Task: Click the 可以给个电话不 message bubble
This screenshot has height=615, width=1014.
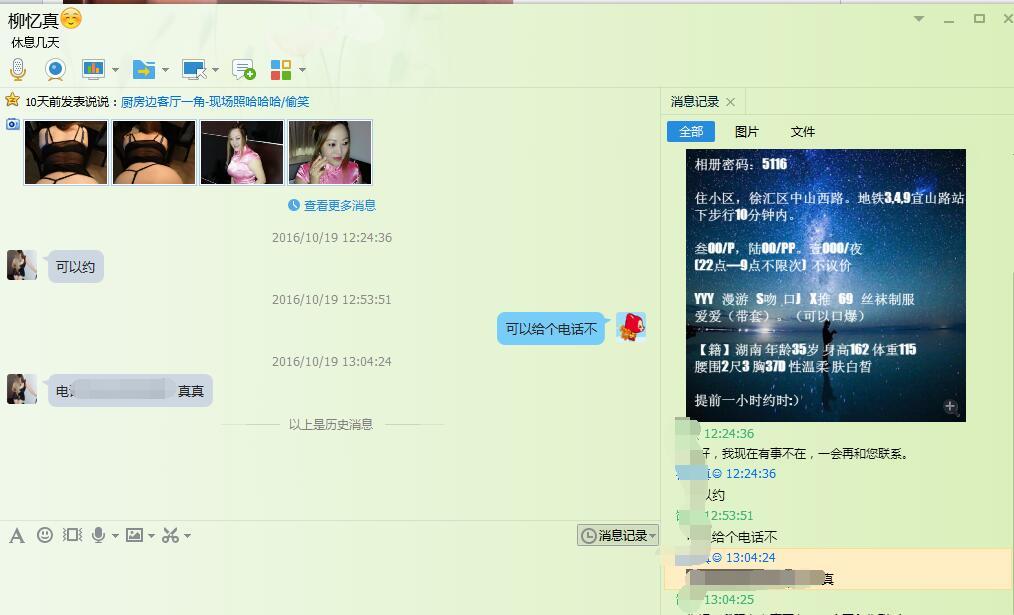Action: [x=551, y=329]
